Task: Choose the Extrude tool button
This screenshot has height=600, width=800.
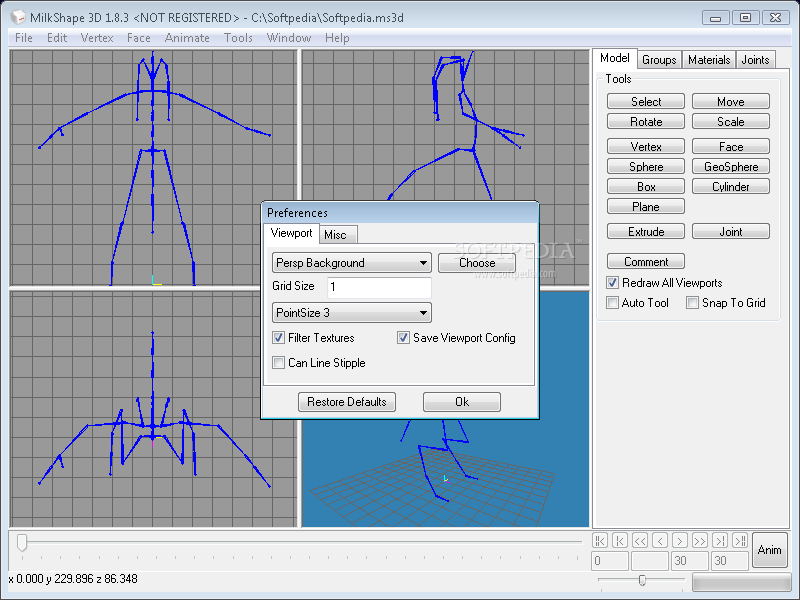Action: click(646, 232)
